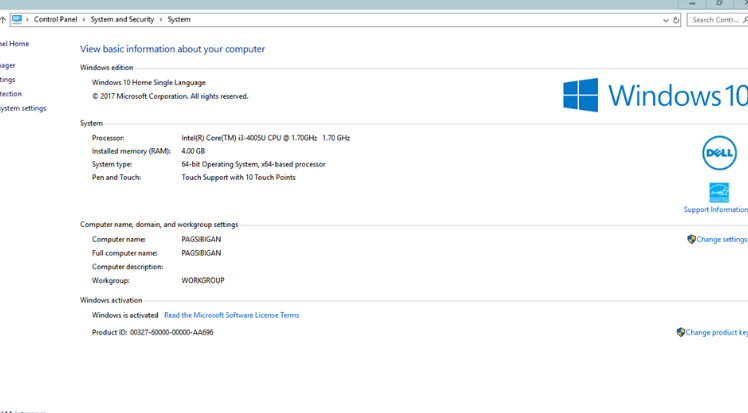Open the address bar history dropdown
Viewport: 748px width, 413px height.
coord(665,20)
